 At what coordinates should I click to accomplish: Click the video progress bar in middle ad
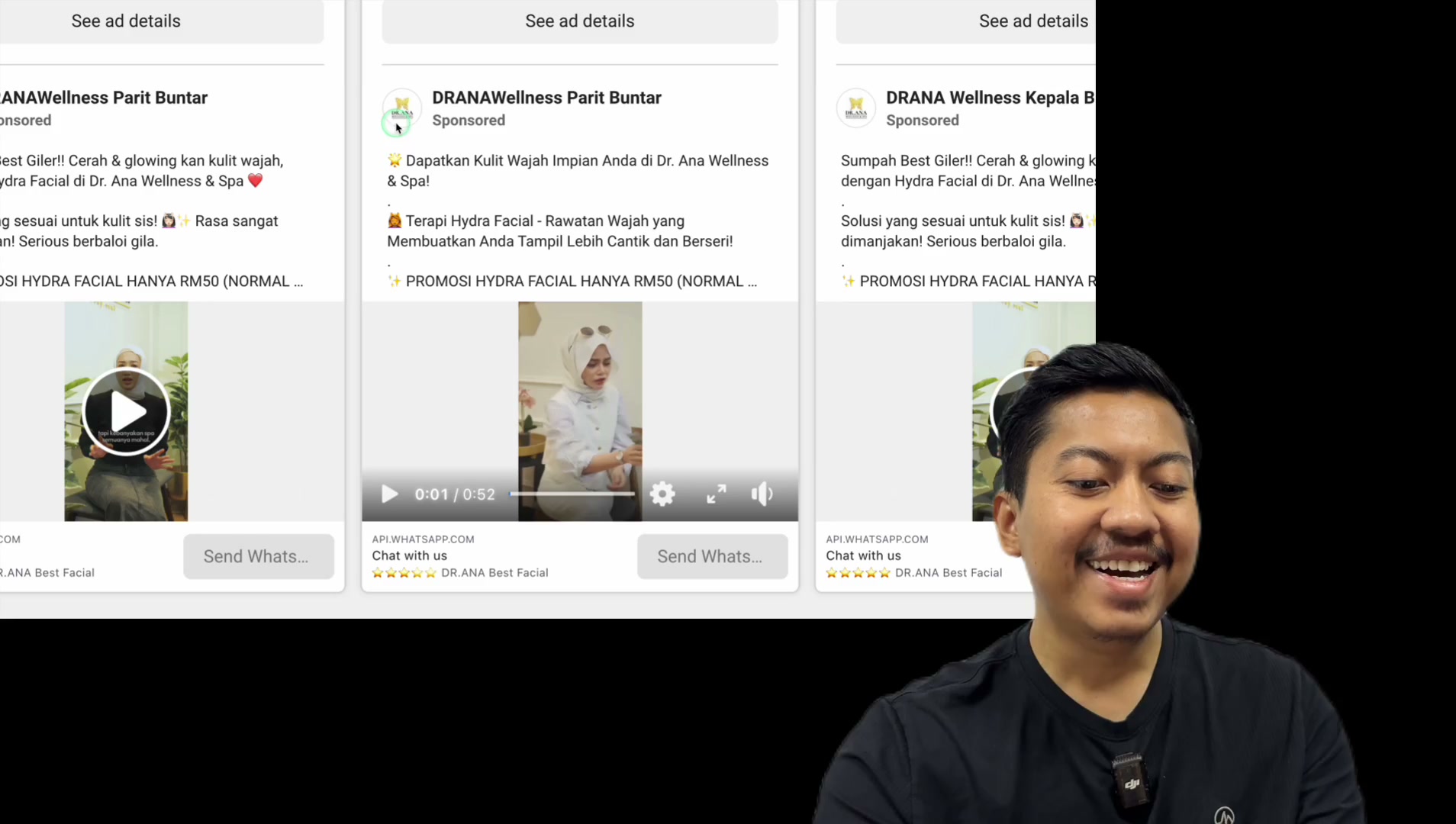[x=572, y=494]
